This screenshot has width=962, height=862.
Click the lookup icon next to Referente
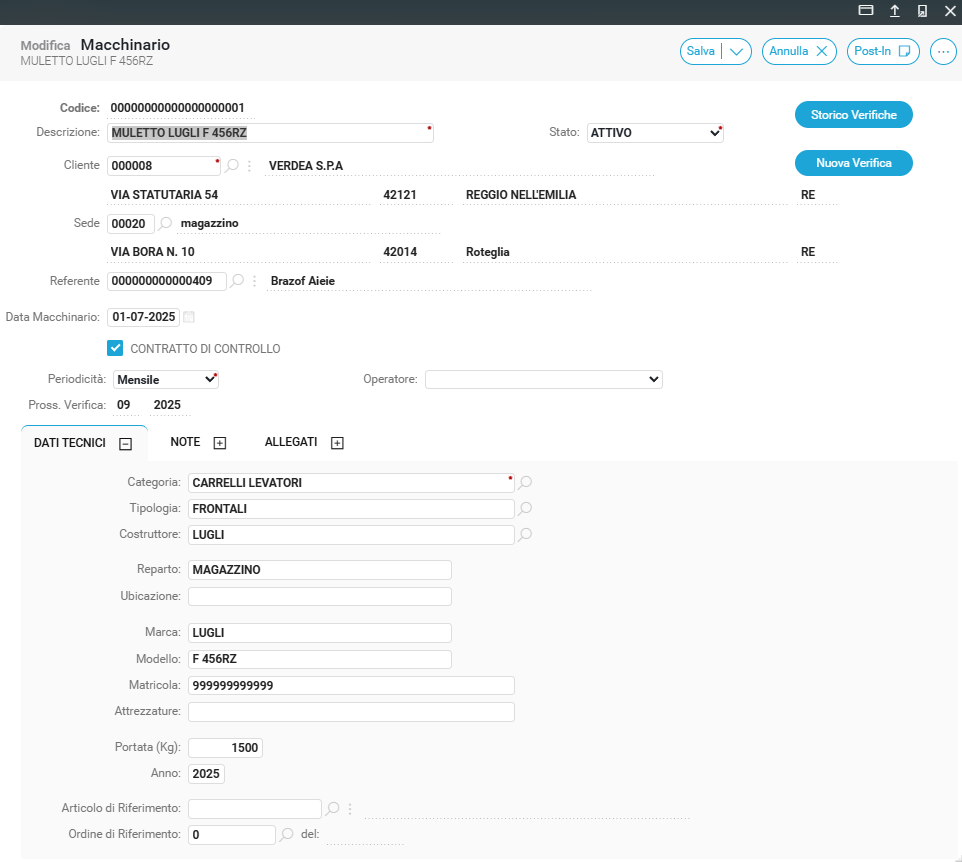coord(237,282)
